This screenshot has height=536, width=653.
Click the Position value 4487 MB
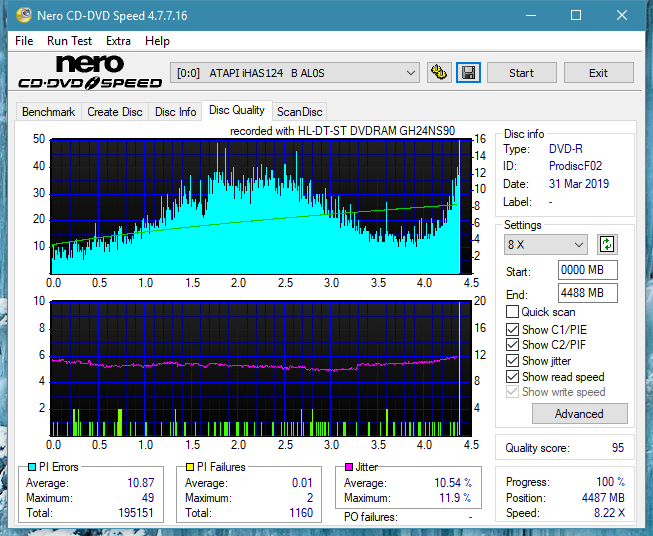[x=603, y=498]
